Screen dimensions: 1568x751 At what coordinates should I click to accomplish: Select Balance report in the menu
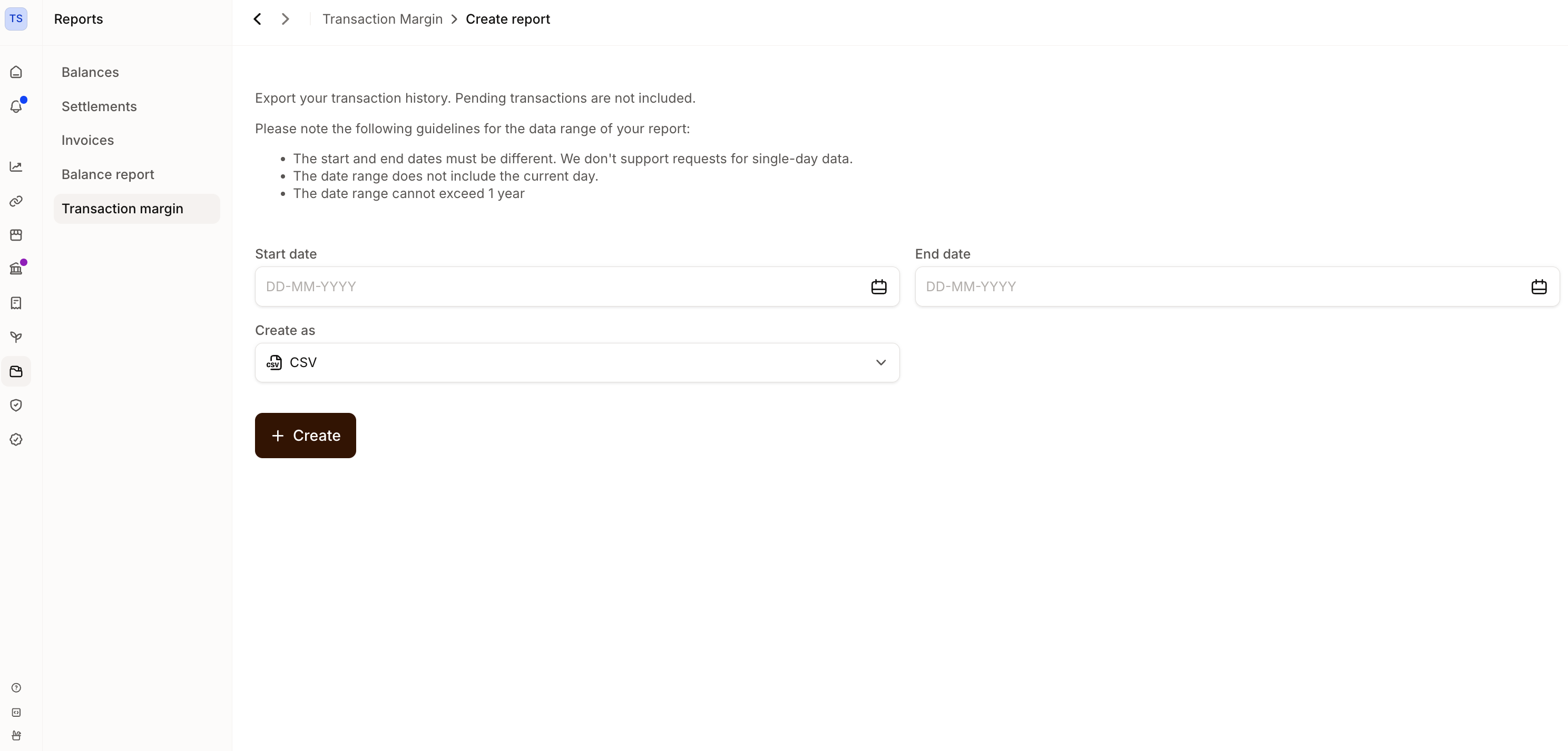pos(107,175)
